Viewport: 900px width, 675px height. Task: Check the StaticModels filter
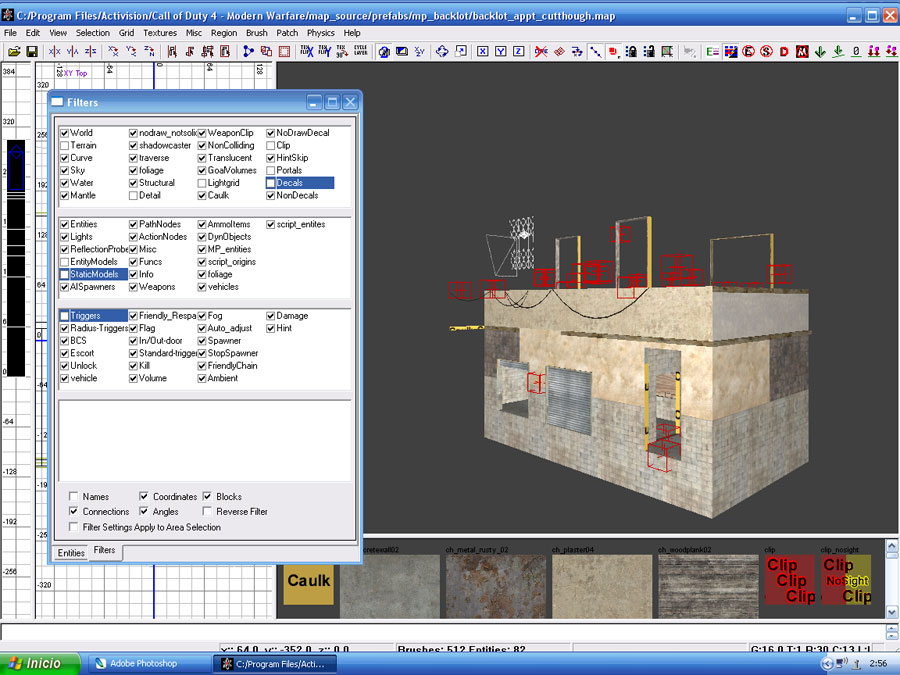[x=64, y=275]
